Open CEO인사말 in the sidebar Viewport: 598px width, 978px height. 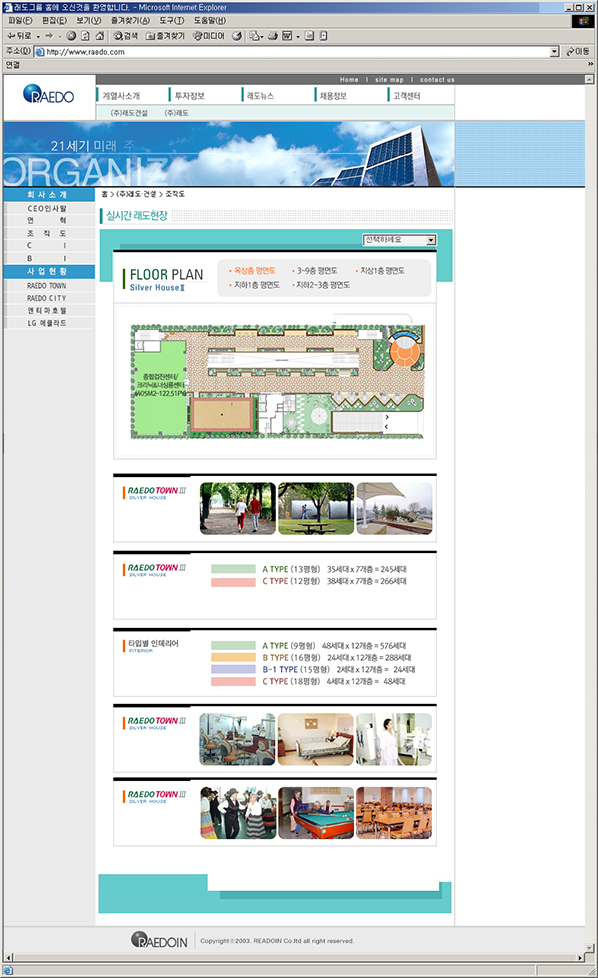47,208
